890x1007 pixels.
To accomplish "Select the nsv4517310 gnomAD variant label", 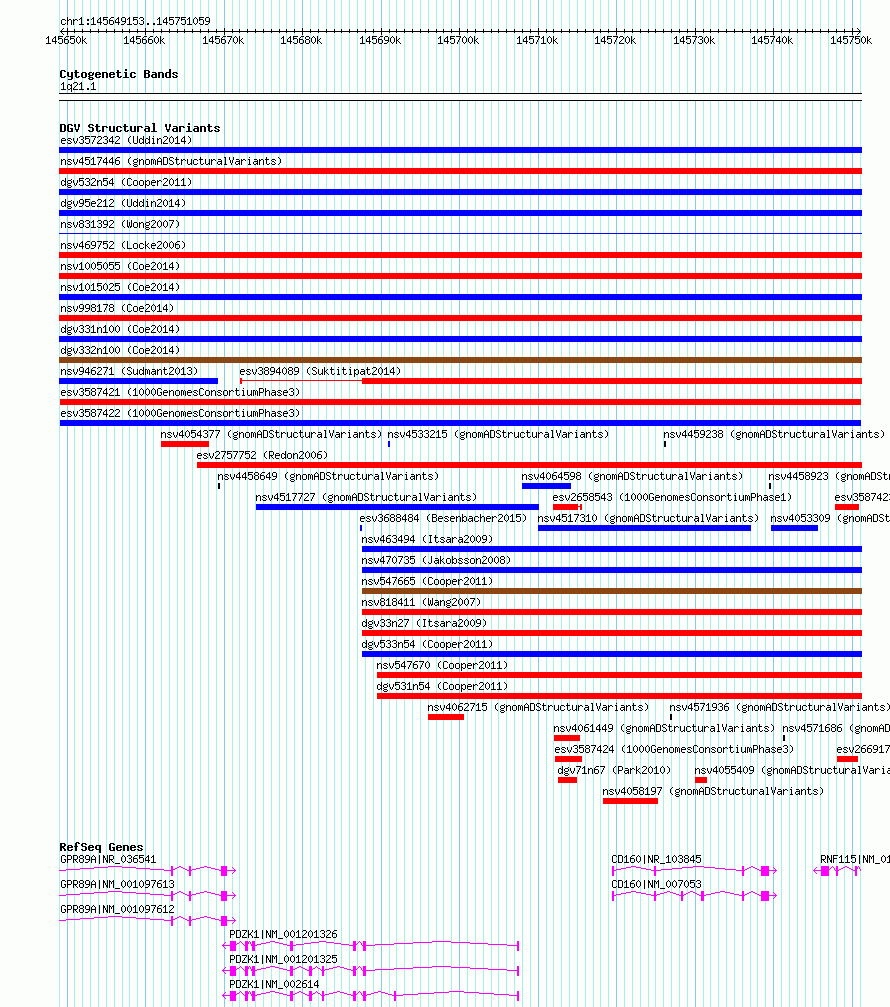I will click(x=648, y=518).
